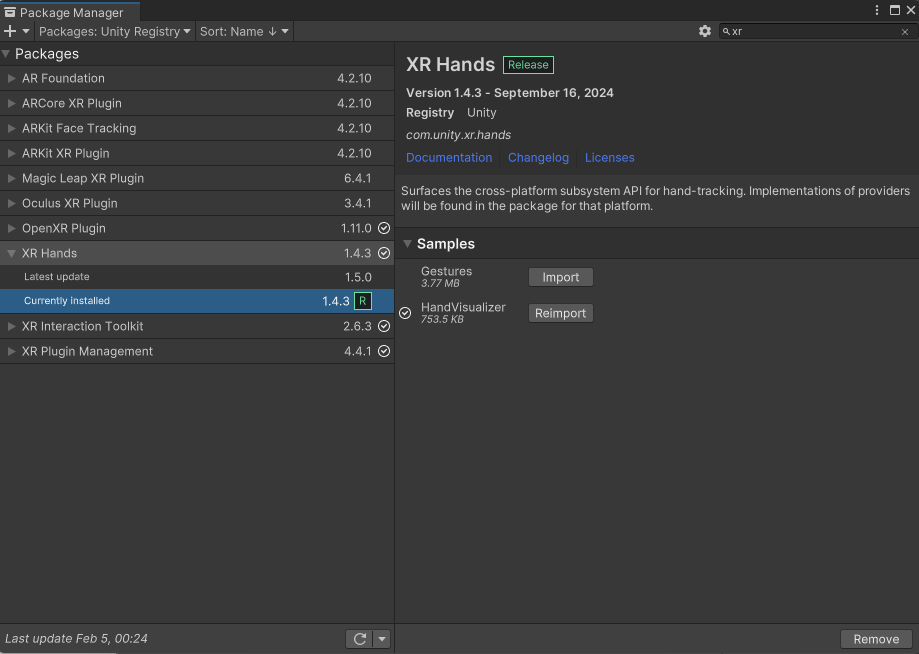The width and height of the screenshot is (919, 654).
Task: Select the XR Interaction Toolkit package
Action: (x=197, y=326)
